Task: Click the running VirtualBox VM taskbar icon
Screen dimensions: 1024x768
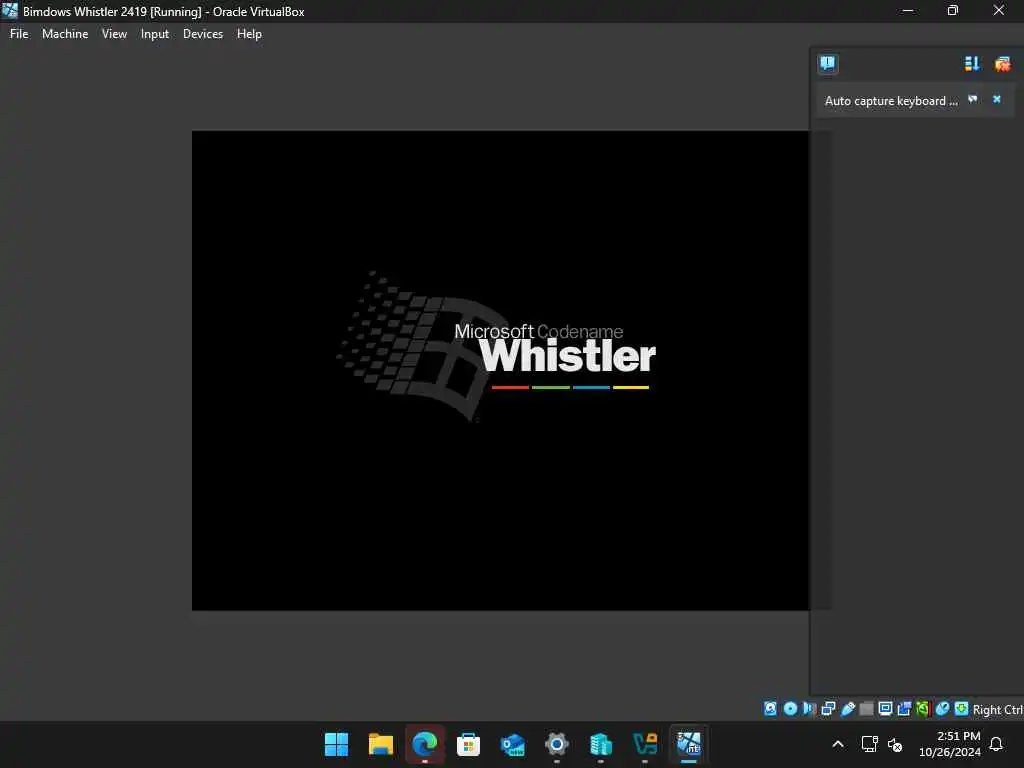Action: [689, 744]
